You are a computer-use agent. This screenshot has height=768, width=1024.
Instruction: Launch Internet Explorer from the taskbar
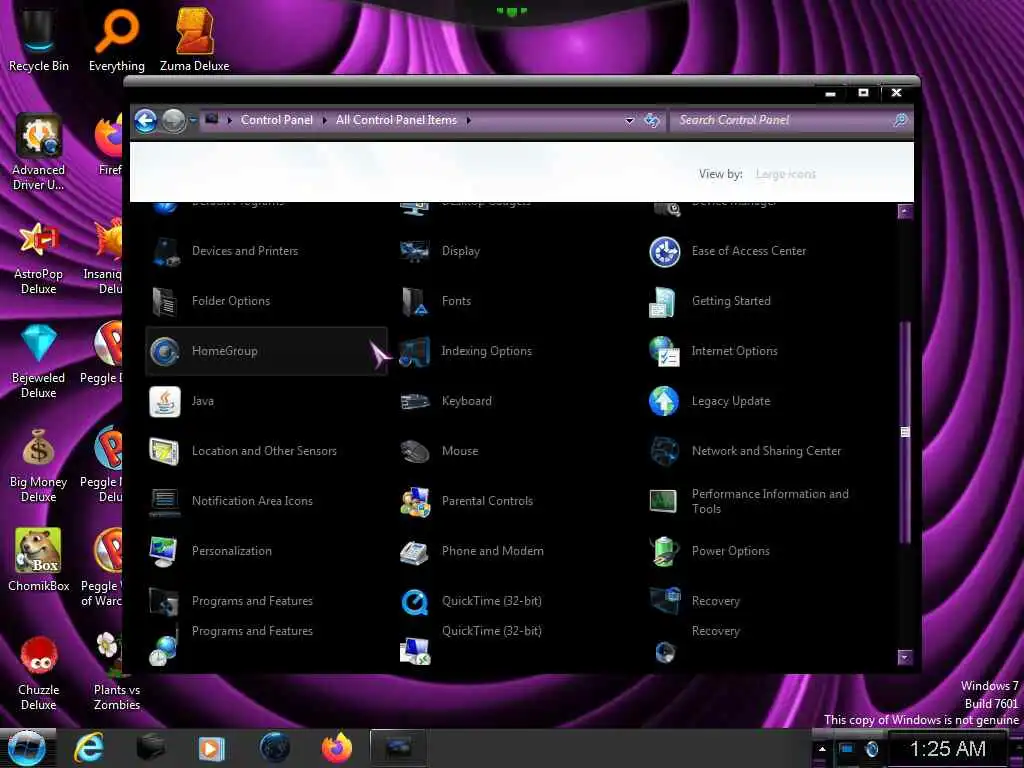[89, 748]
